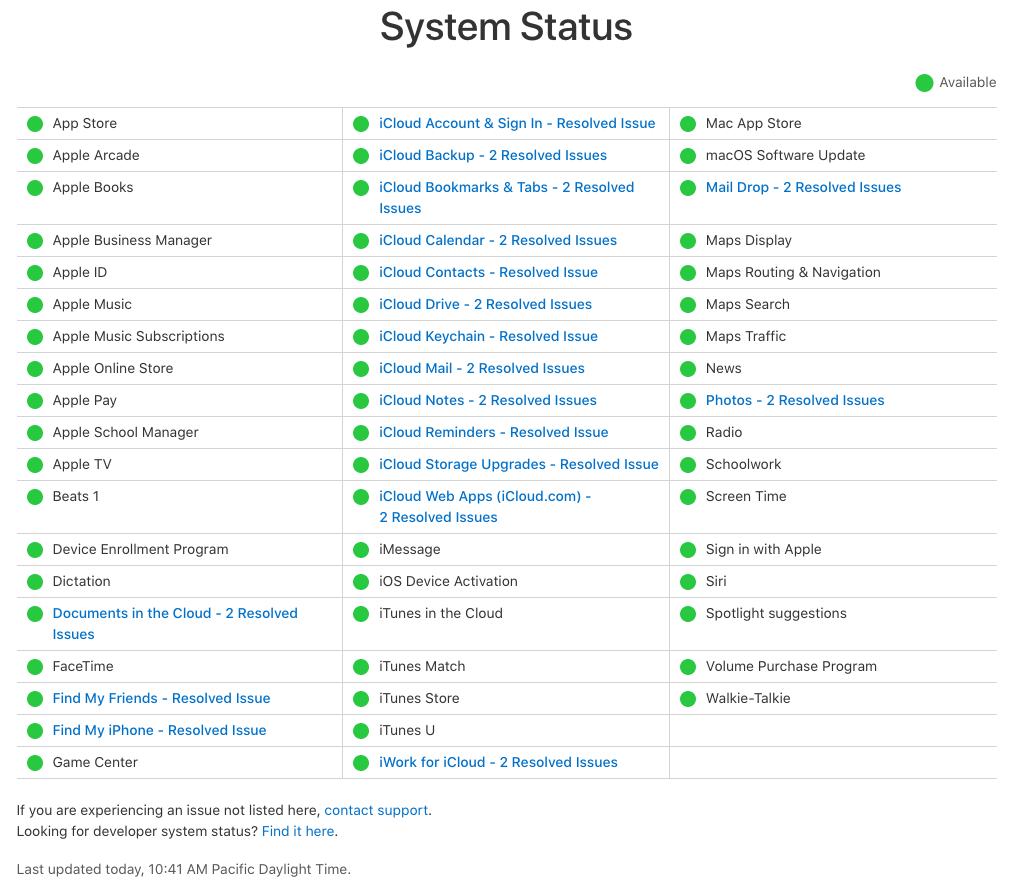Click the green status dot beside Apple Arcade

coord(35,156)
